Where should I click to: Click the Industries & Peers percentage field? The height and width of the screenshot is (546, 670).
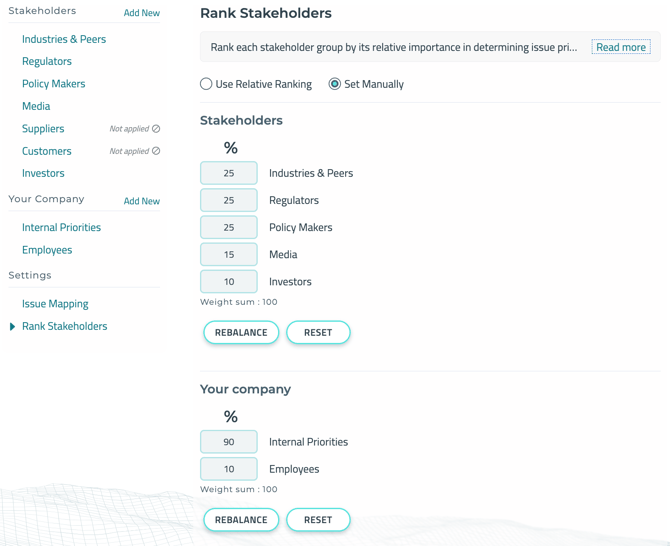(229, 173)
